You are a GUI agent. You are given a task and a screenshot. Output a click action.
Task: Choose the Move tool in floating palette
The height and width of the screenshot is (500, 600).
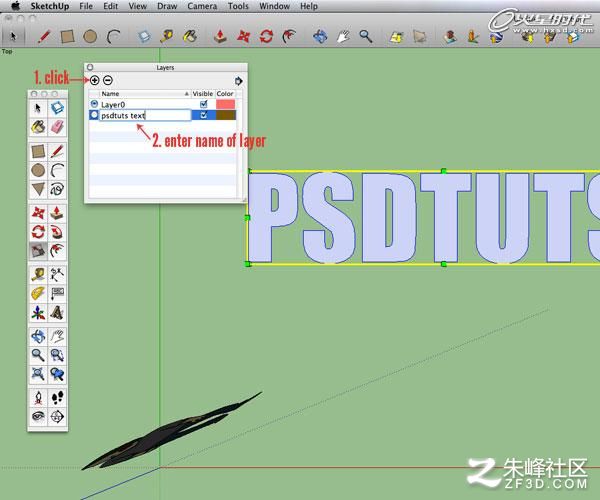tap(38, 213)
